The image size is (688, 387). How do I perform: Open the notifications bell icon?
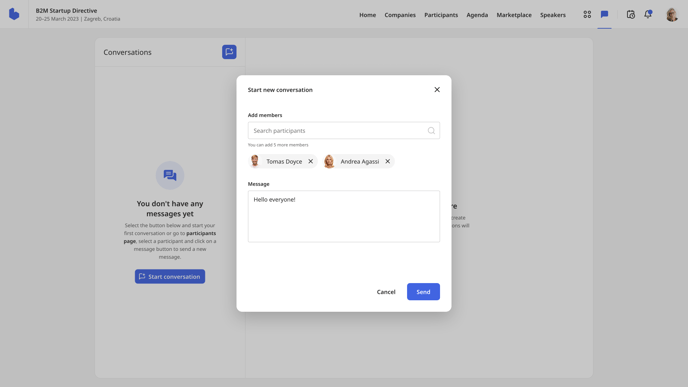tap(648, 14)
